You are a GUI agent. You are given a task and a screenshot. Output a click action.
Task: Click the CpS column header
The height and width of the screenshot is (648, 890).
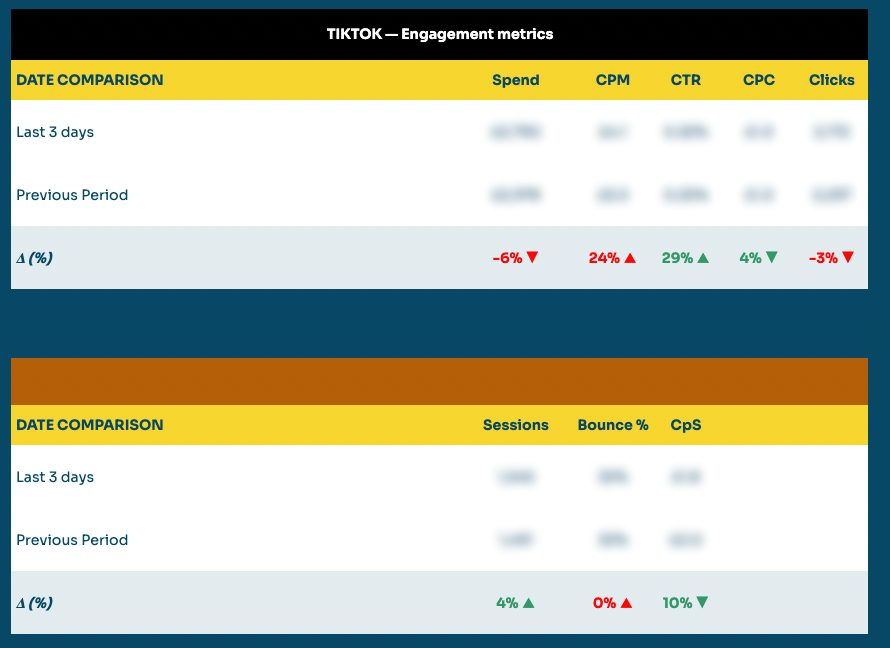pos(686,425)
